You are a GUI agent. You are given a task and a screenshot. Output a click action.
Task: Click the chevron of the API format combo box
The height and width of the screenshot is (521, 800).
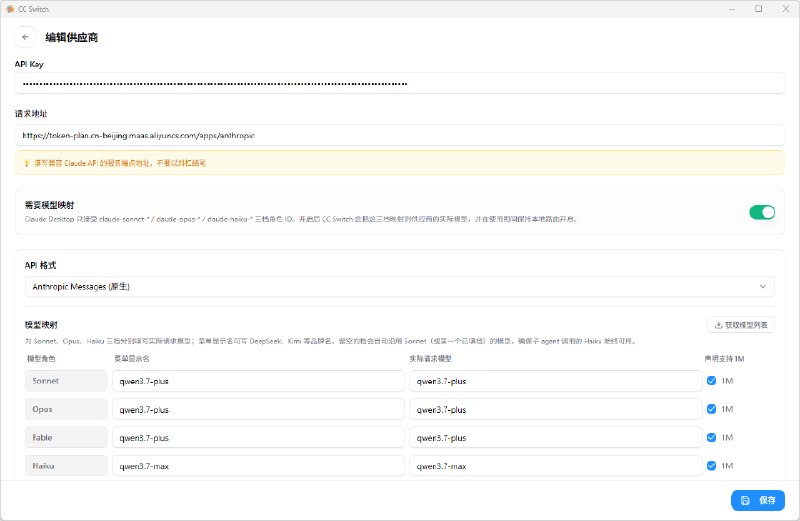762,287
